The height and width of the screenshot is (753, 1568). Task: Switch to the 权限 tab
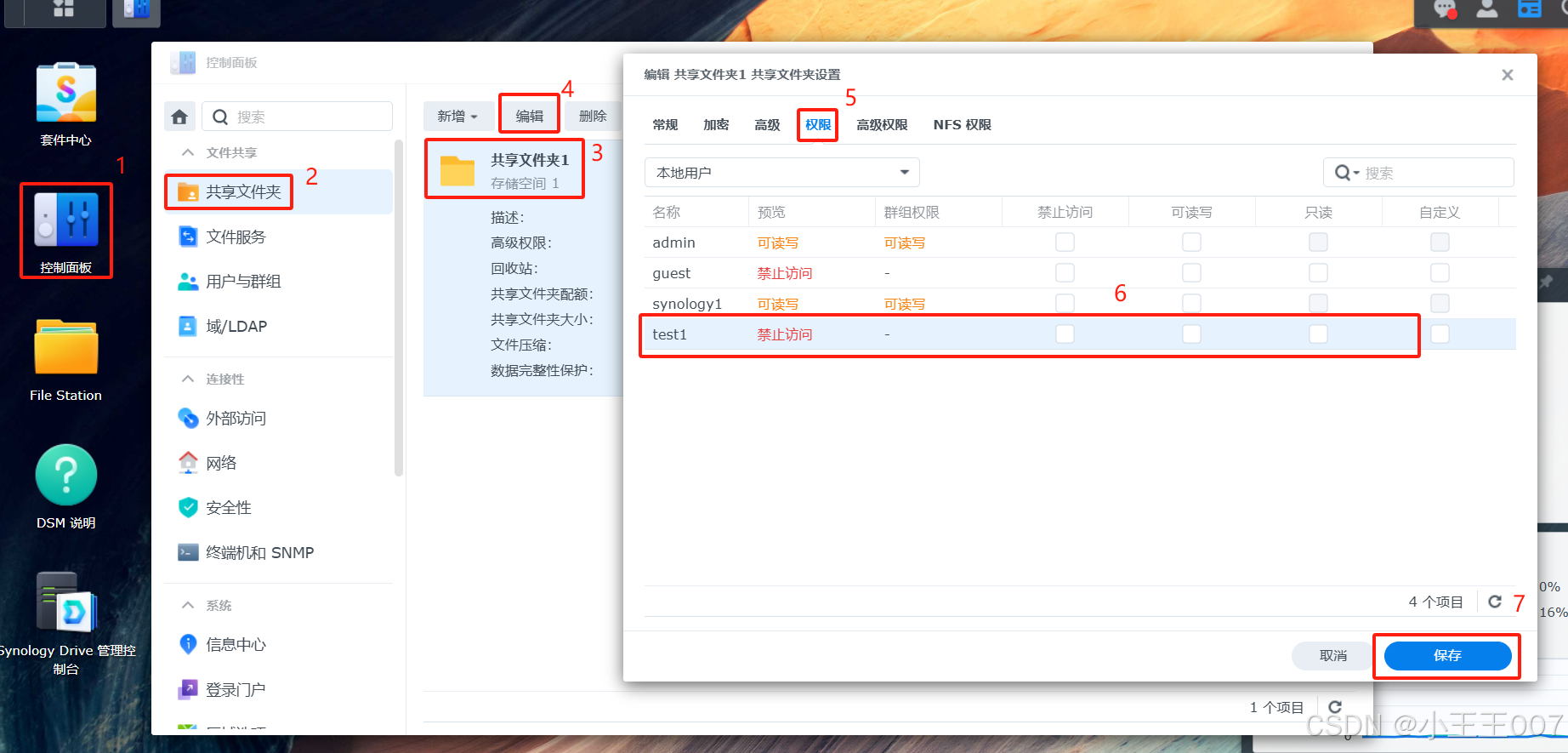coord(818,125)
